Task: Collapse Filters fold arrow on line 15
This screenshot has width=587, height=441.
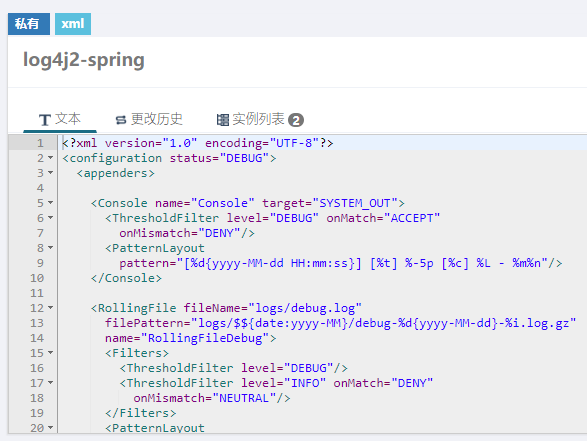Action: click(51, 353)
